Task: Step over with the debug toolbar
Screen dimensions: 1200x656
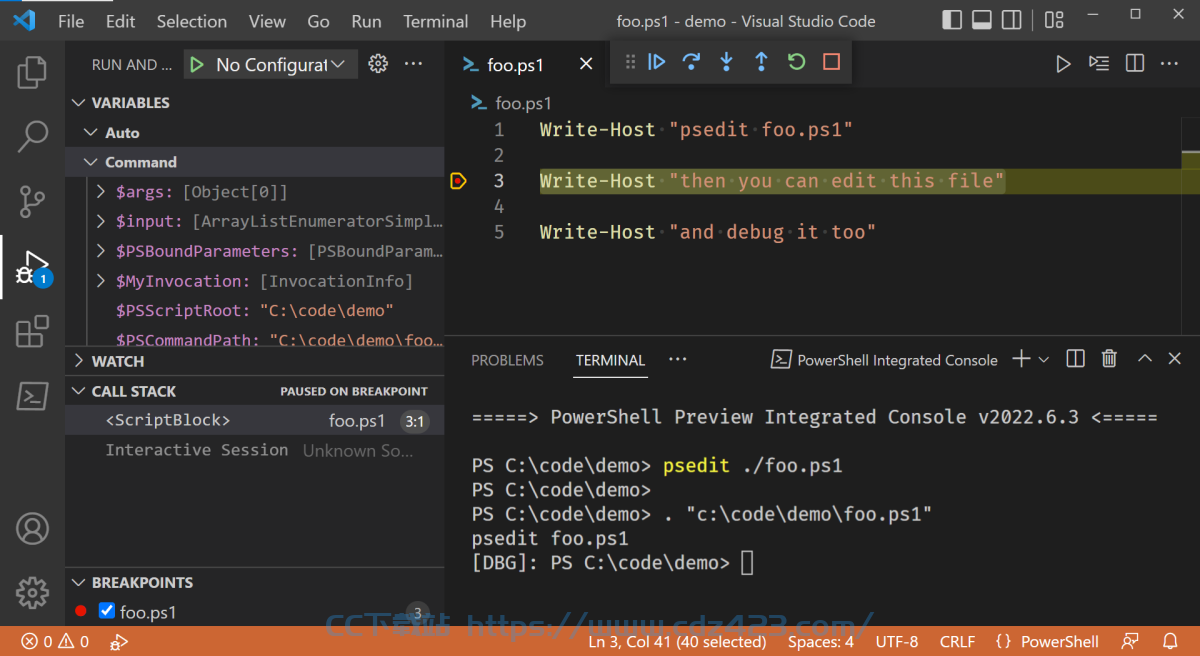Action: click(x=691, y=62)
